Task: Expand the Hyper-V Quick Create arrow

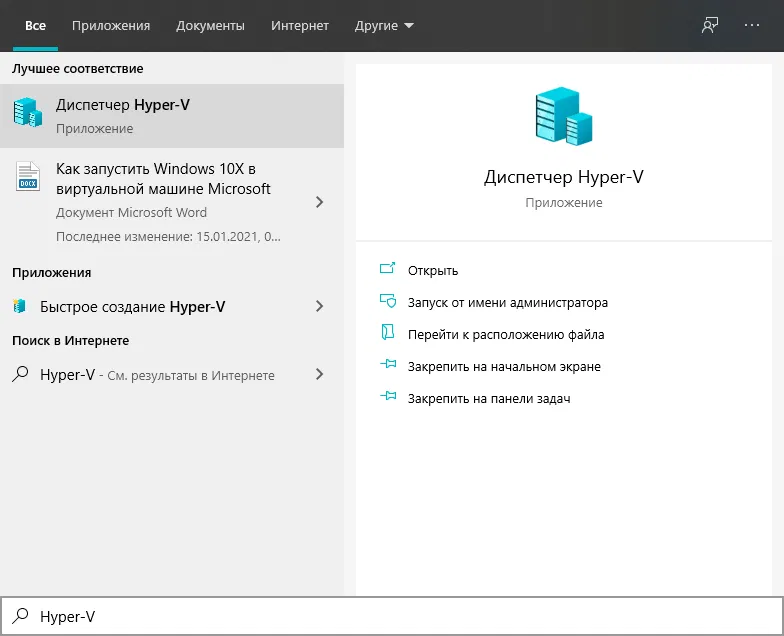Action: pos(320,307)
